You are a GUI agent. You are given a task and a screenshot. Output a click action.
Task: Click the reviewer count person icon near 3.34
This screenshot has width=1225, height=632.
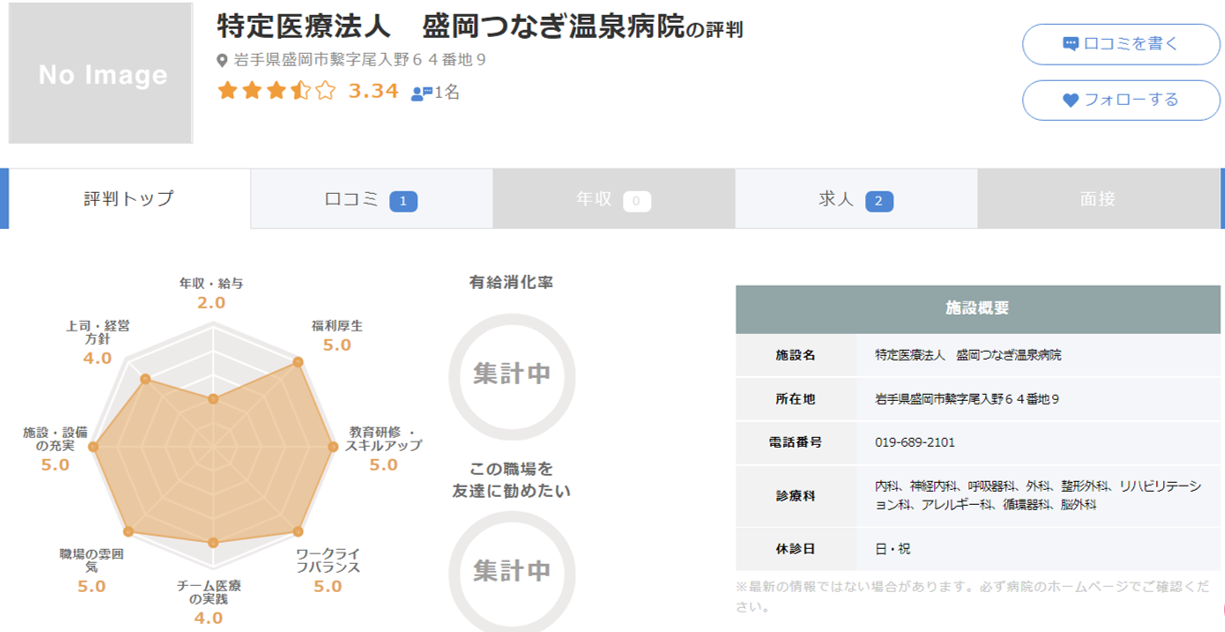(416, 92)
